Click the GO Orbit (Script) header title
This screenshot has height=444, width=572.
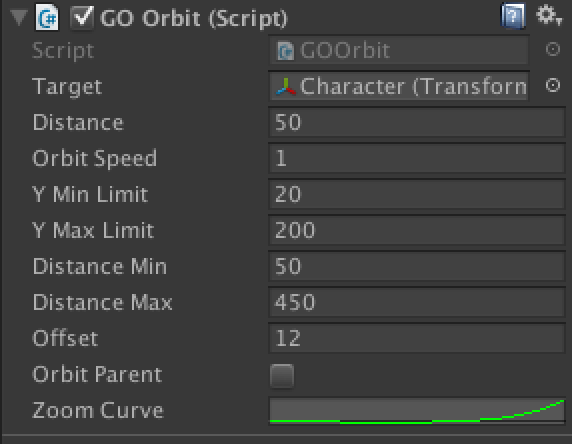point(194,18)
